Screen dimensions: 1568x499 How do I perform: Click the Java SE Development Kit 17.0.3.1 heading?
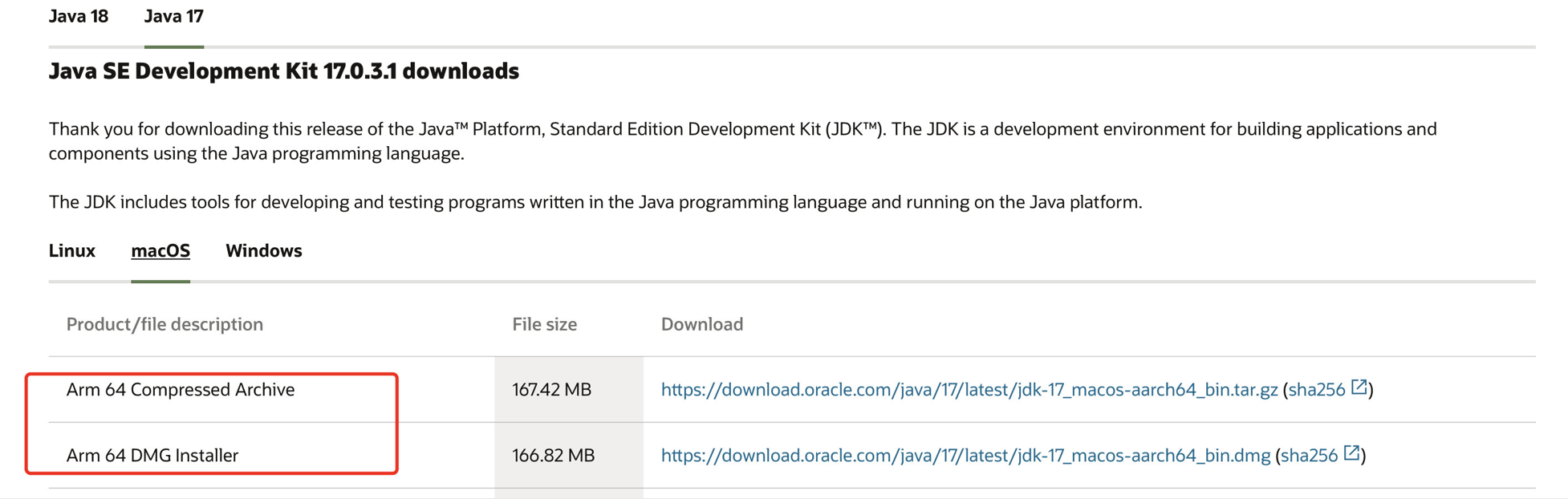pyautogui.click(x=284, y=71)
